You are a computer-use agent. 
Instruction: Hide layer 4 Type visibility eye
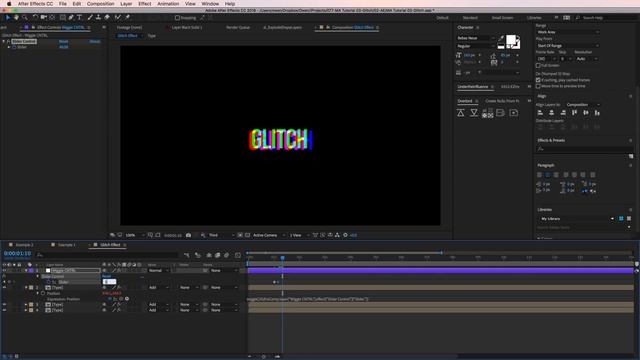coord(4,310)
